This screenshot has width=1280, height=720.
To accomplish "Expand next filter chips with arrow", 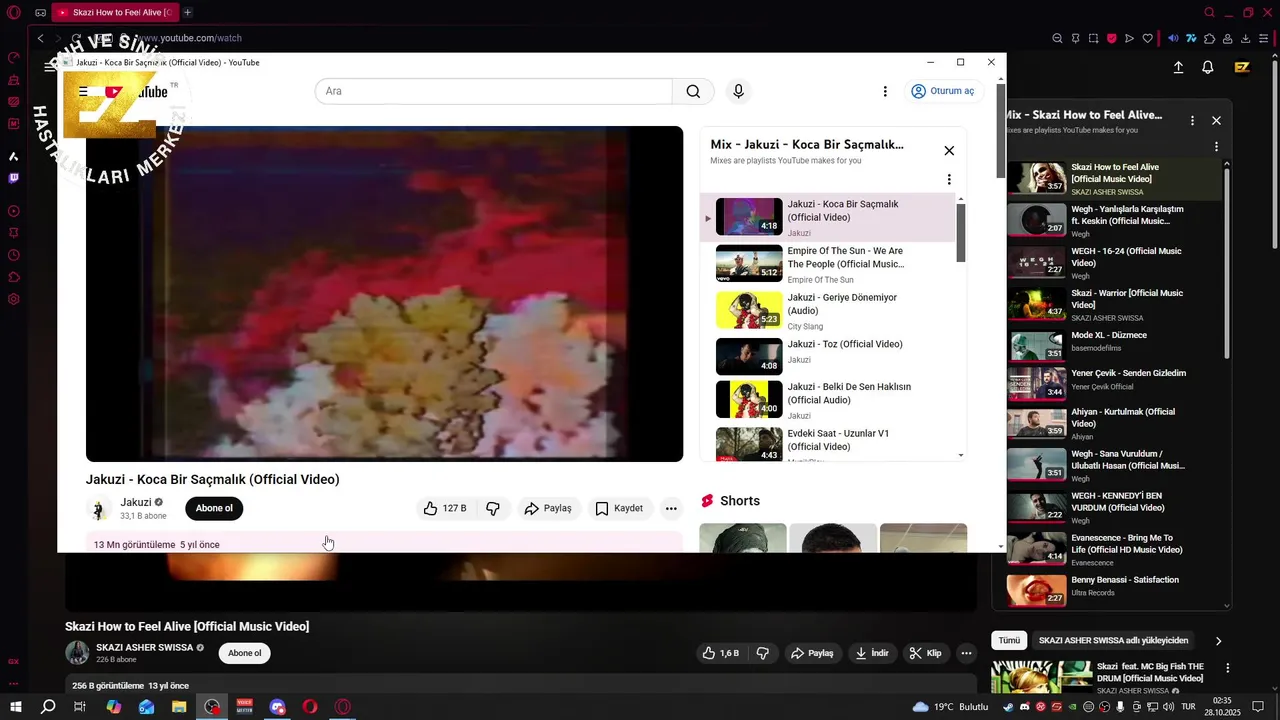I will tap(1218, 641).
